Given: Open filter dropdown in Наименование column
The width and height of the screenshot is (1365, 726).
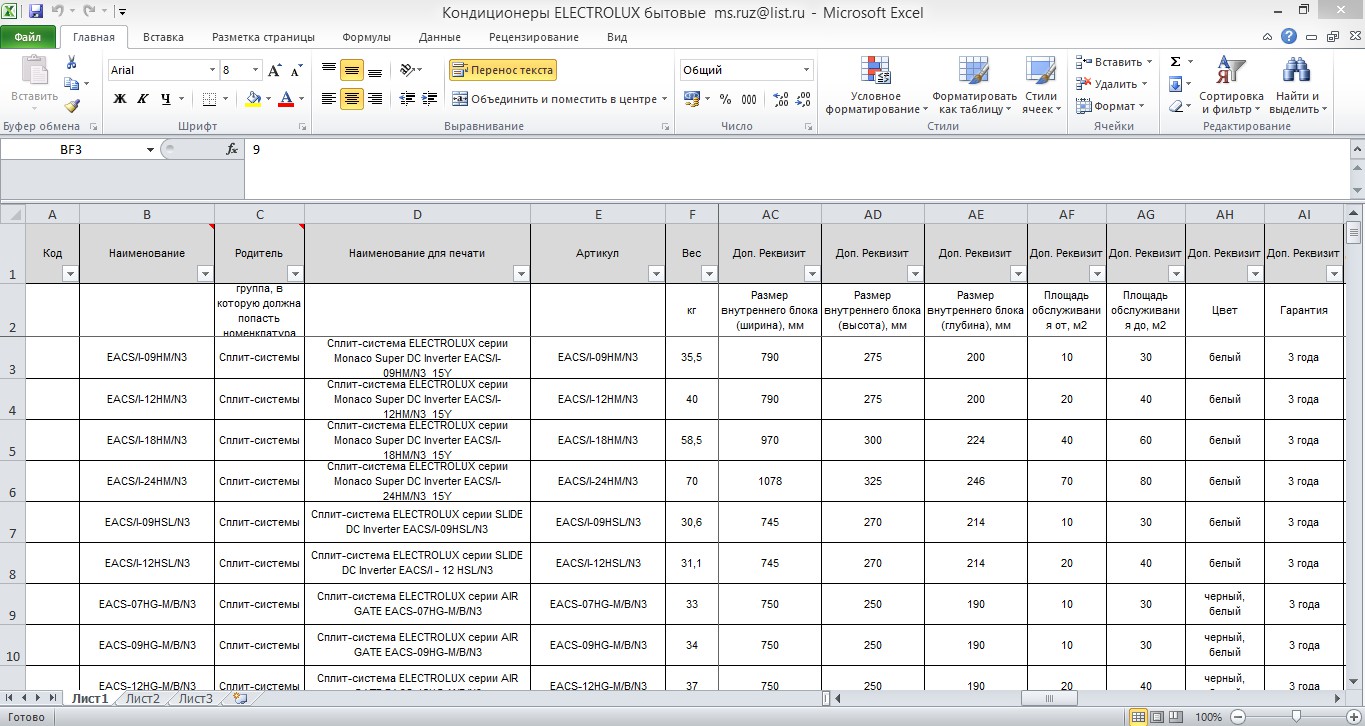Looking at the screenshot, I should pyautogui.click(x=204, y=274).
